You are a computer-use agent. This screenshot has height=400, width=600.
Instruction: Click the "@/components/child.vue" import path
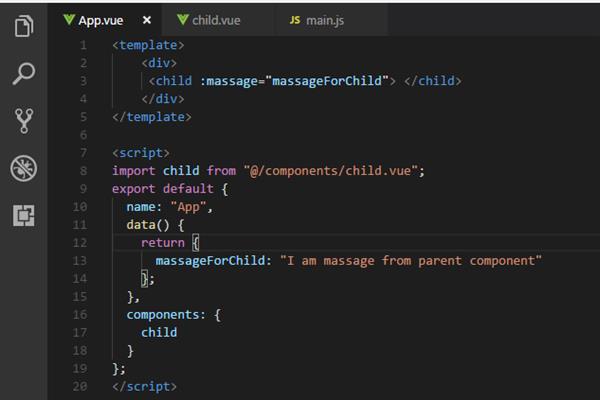click(333, 170)
